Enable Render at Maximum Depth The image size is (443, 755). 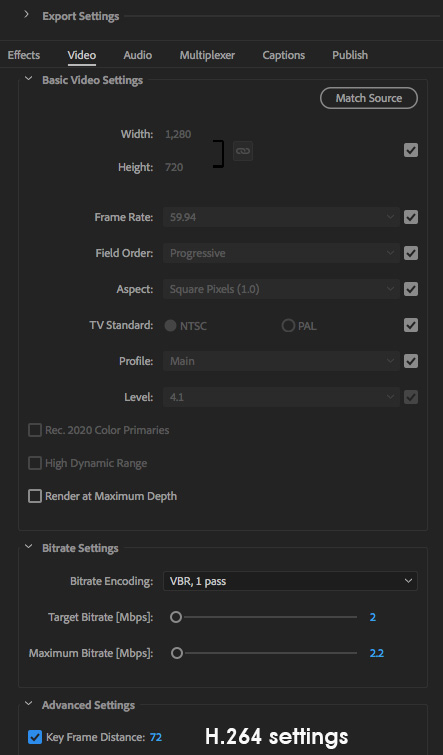point(35,496)
